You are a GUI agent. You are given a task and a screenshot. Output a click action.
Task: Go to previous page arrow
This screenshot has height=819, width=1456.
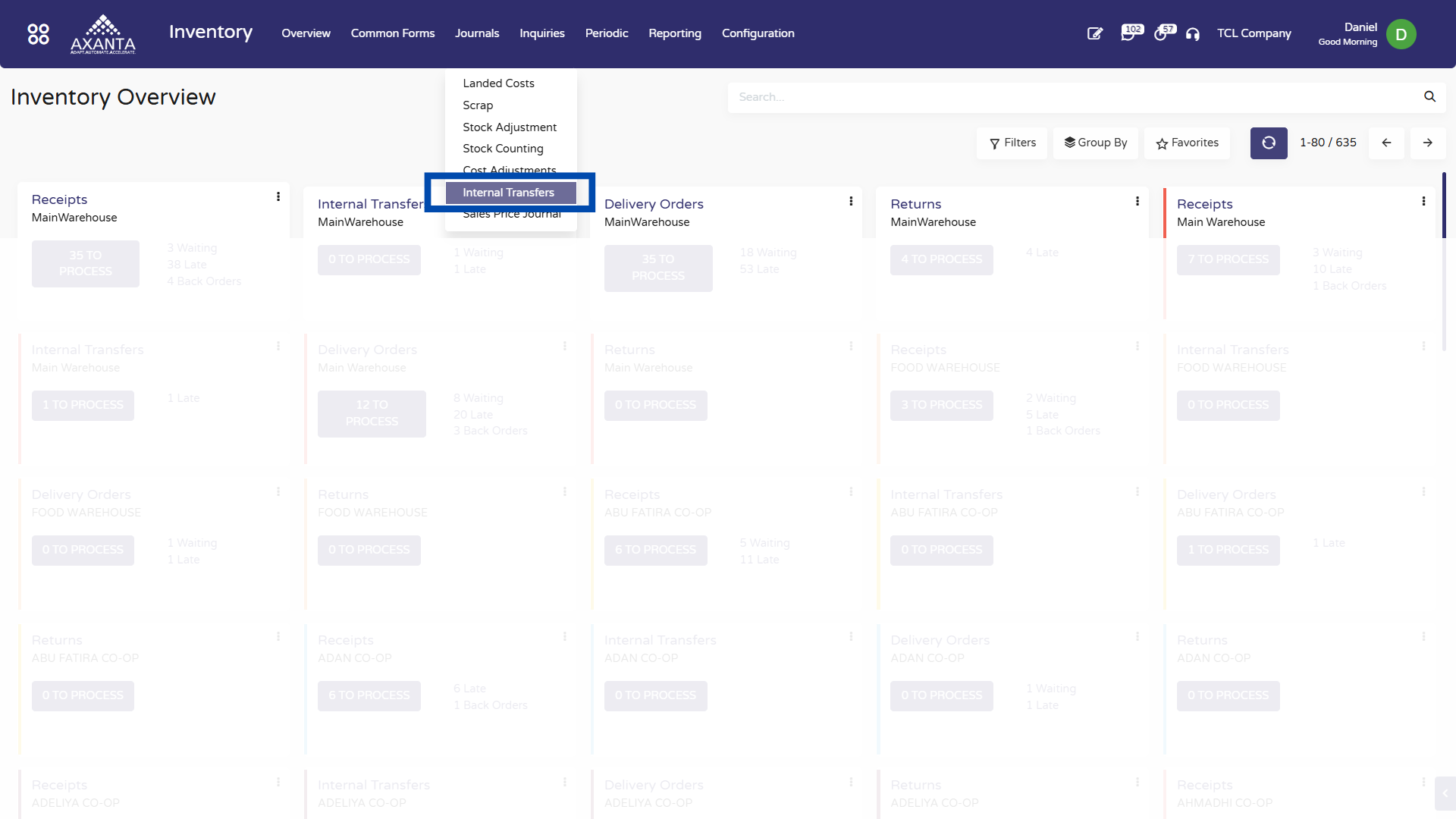coord(1386,143)
